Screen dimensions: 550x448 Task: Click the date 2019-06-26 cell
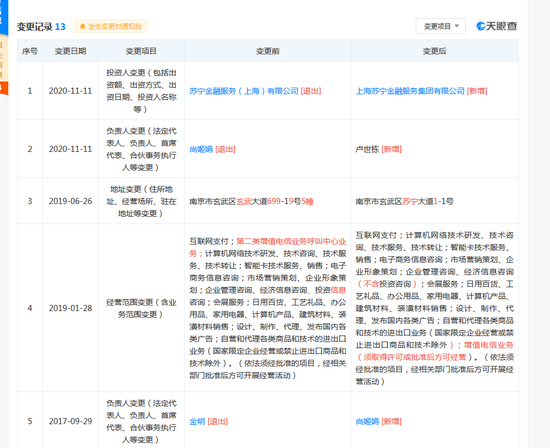point(71,201)
